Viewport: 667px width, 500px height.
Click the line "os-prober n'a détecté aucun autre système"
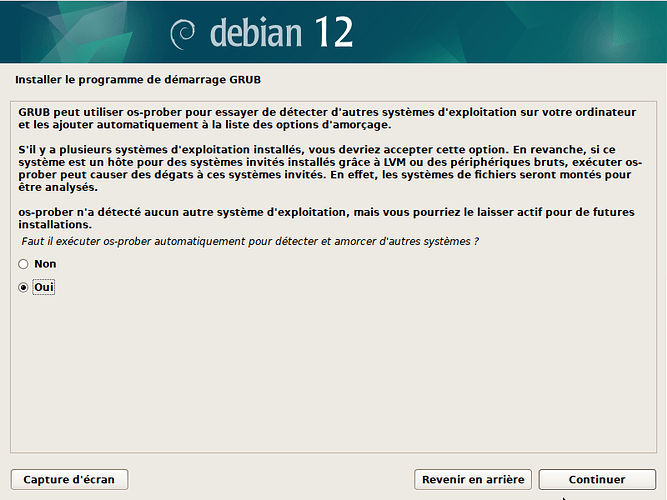326,218
